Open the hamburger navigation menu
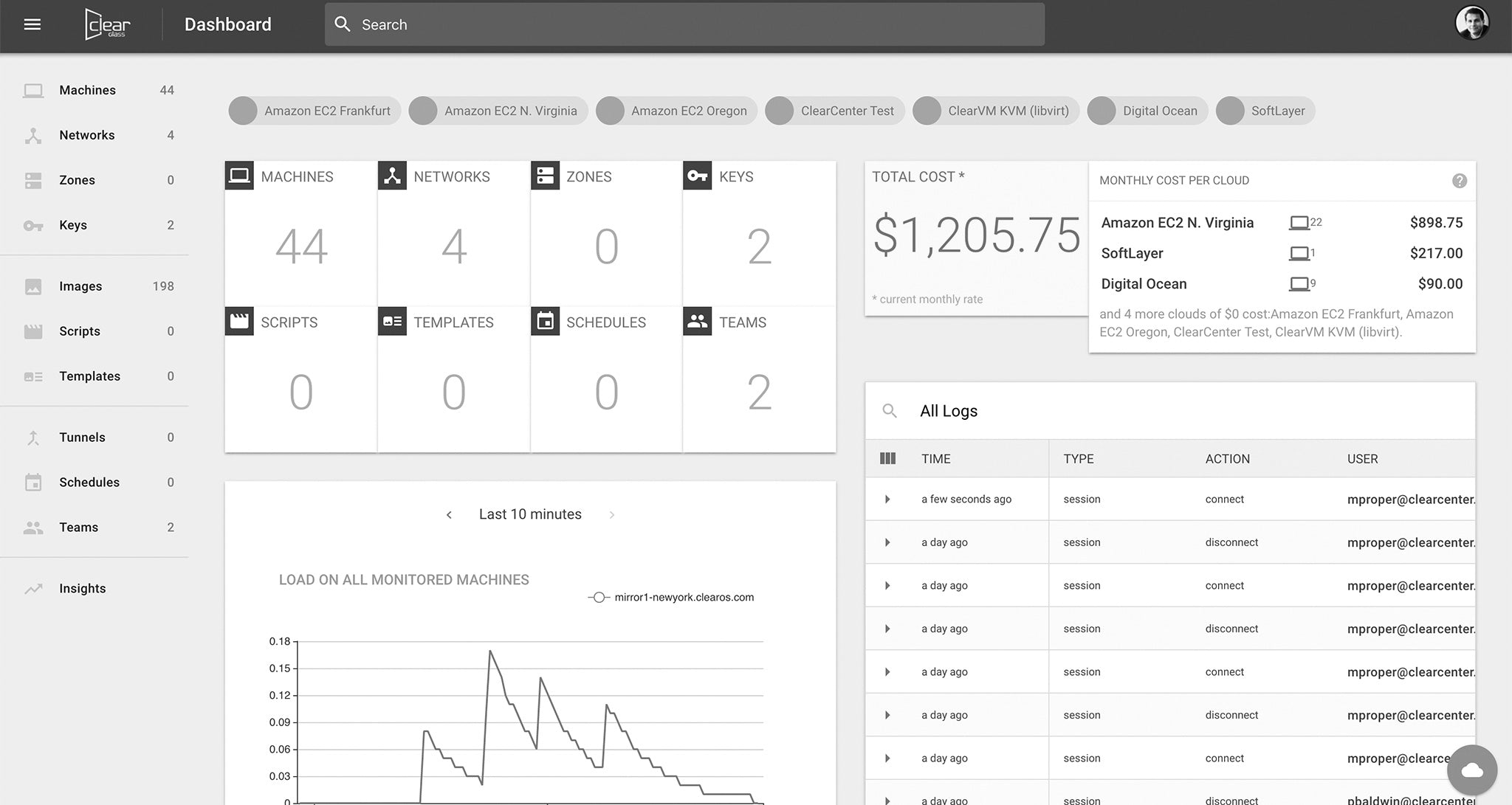 coord(32,24)
